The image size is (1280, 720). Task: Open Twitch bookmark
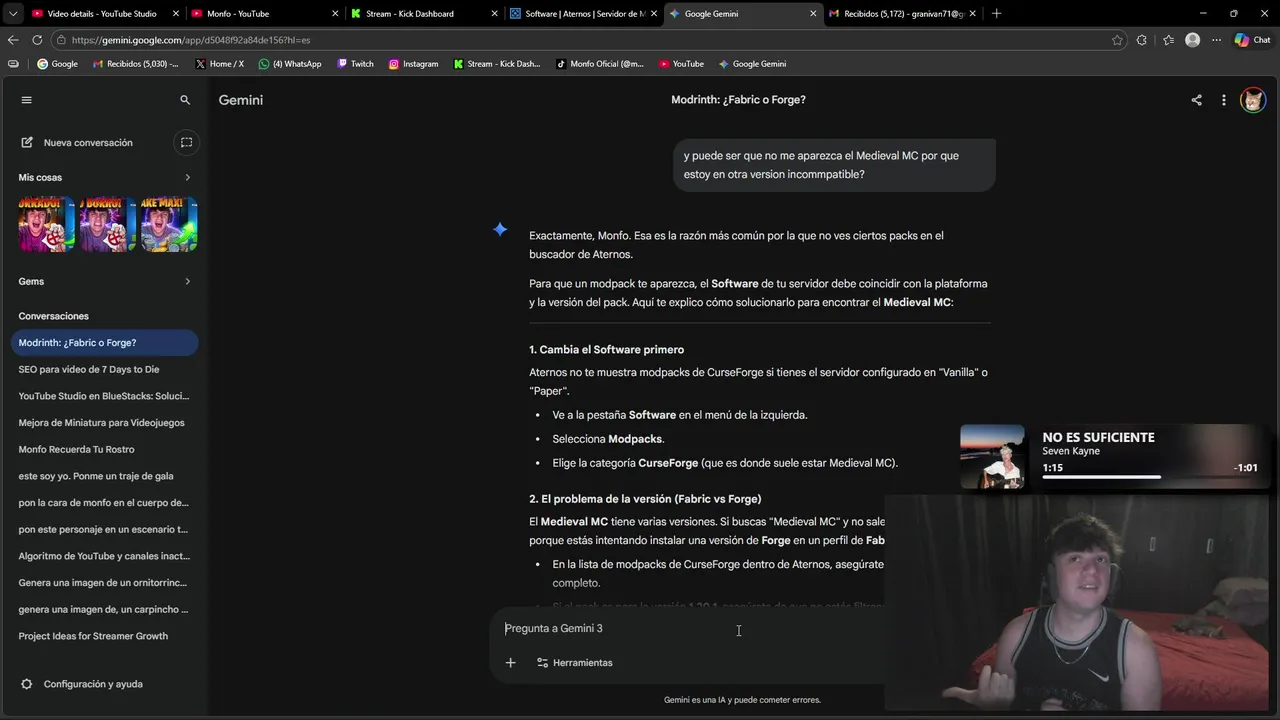[355, 63]
